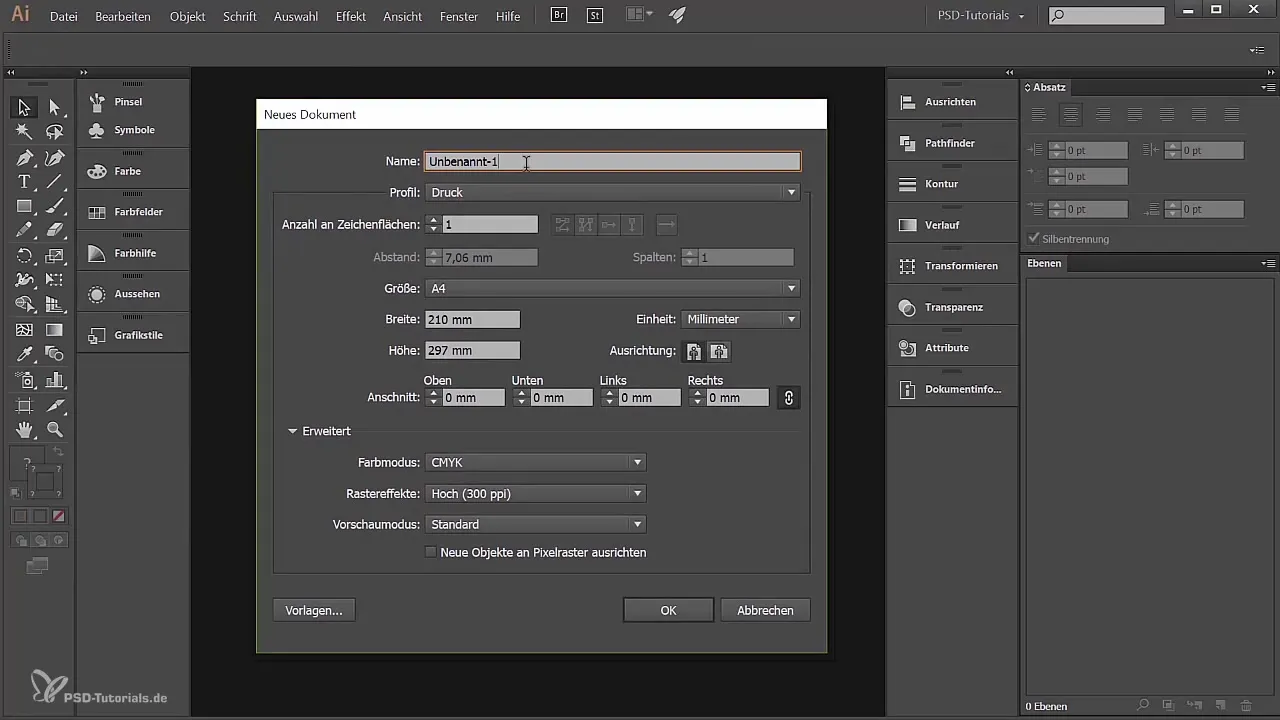Open the Einheit Millimeter dropdown
The width and height of the screenshot is (1280, 720).
click(742, 319)
